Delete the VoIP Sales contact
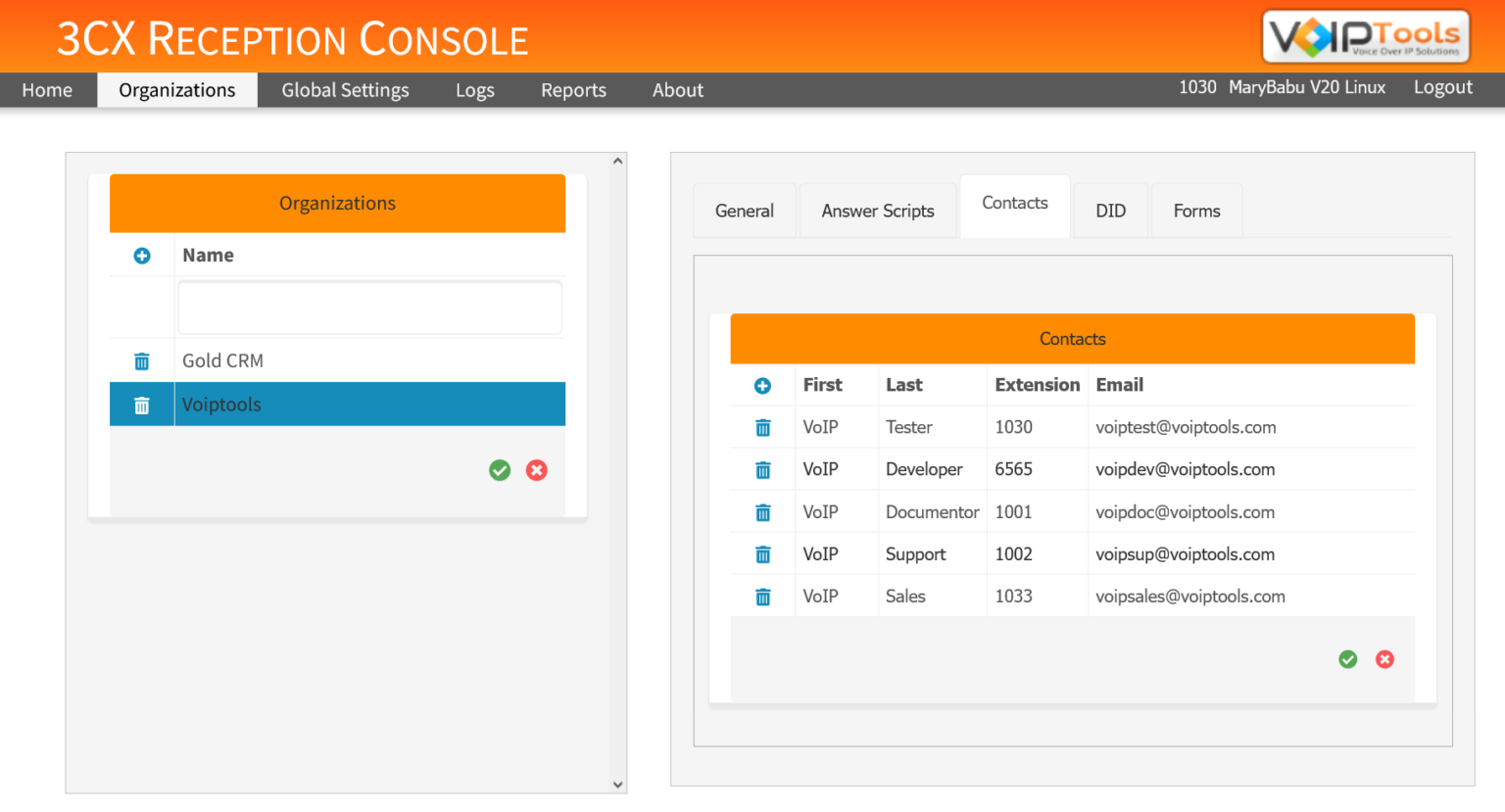The image size is (1505, 812). 762,596
